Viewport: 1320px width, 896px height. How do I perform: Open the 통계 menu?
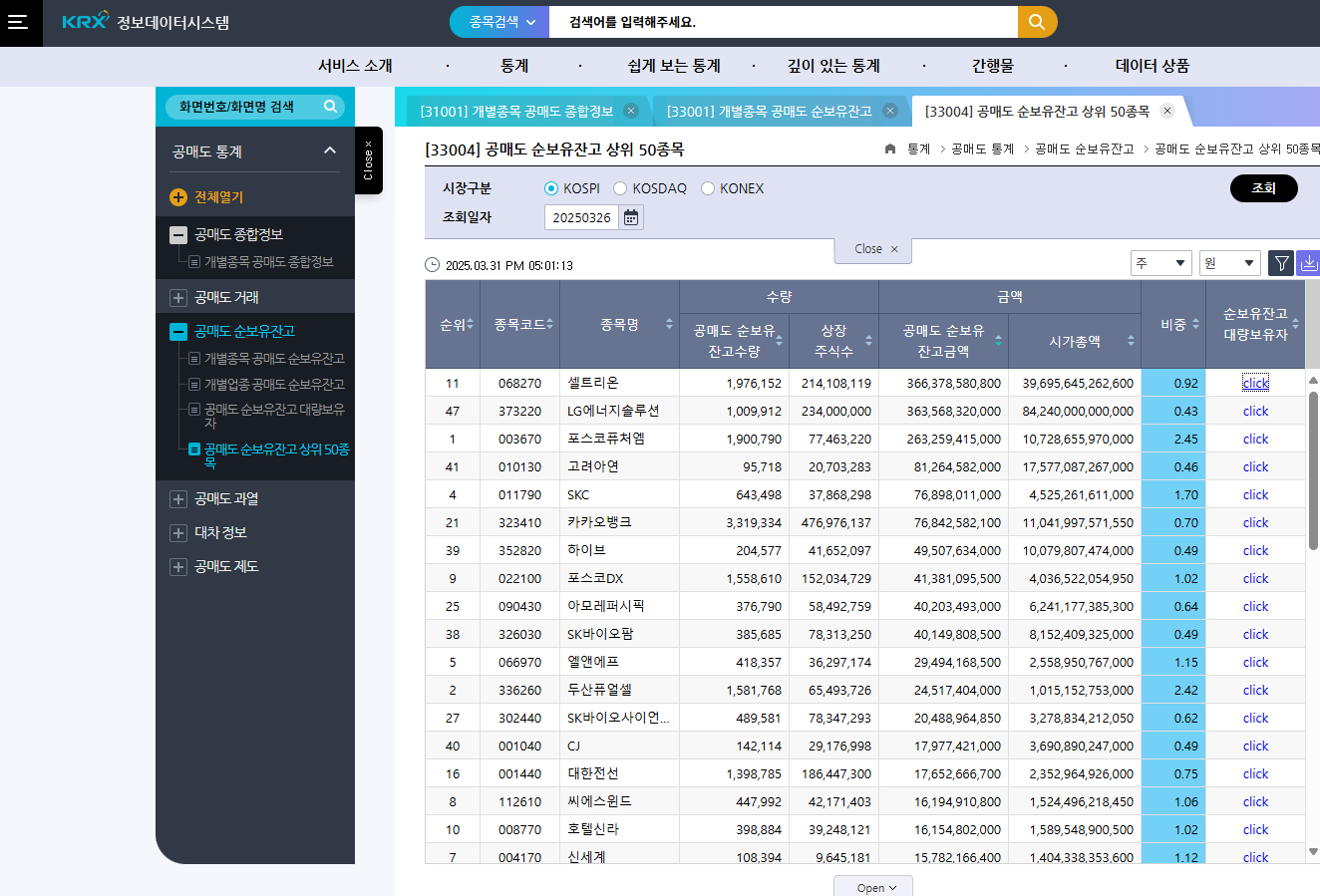pos(514,66)
